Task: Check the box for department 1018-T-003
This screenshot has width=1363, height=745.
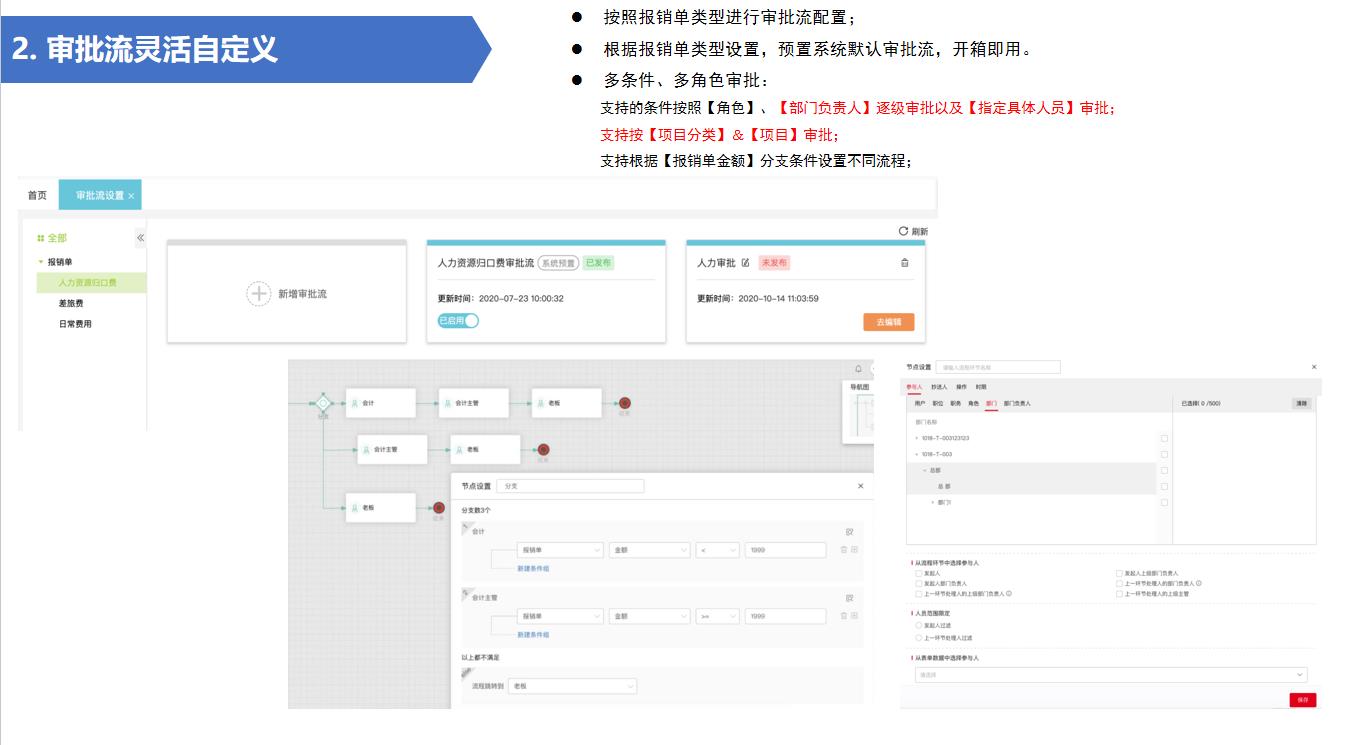Action: coord(1164,454)
